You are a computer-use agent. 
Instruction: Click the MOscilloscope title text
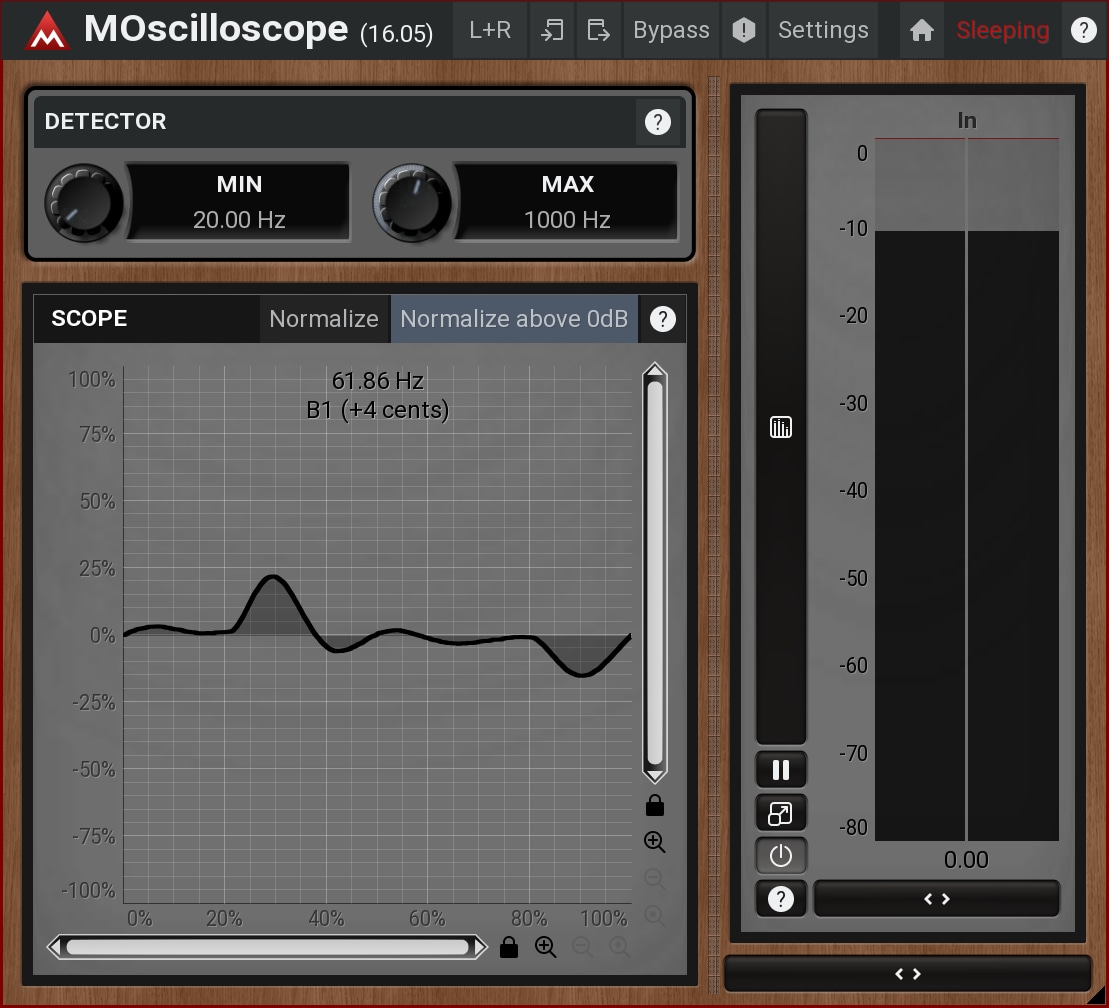pyautogui.click(x=216, y=29)
